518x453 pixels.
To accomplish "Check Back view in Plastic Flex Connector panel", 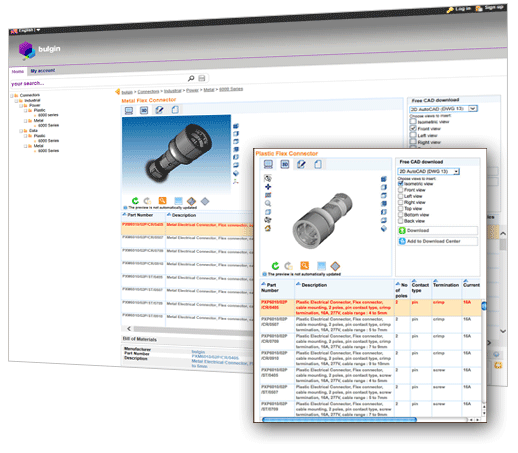I will point(401,221).
